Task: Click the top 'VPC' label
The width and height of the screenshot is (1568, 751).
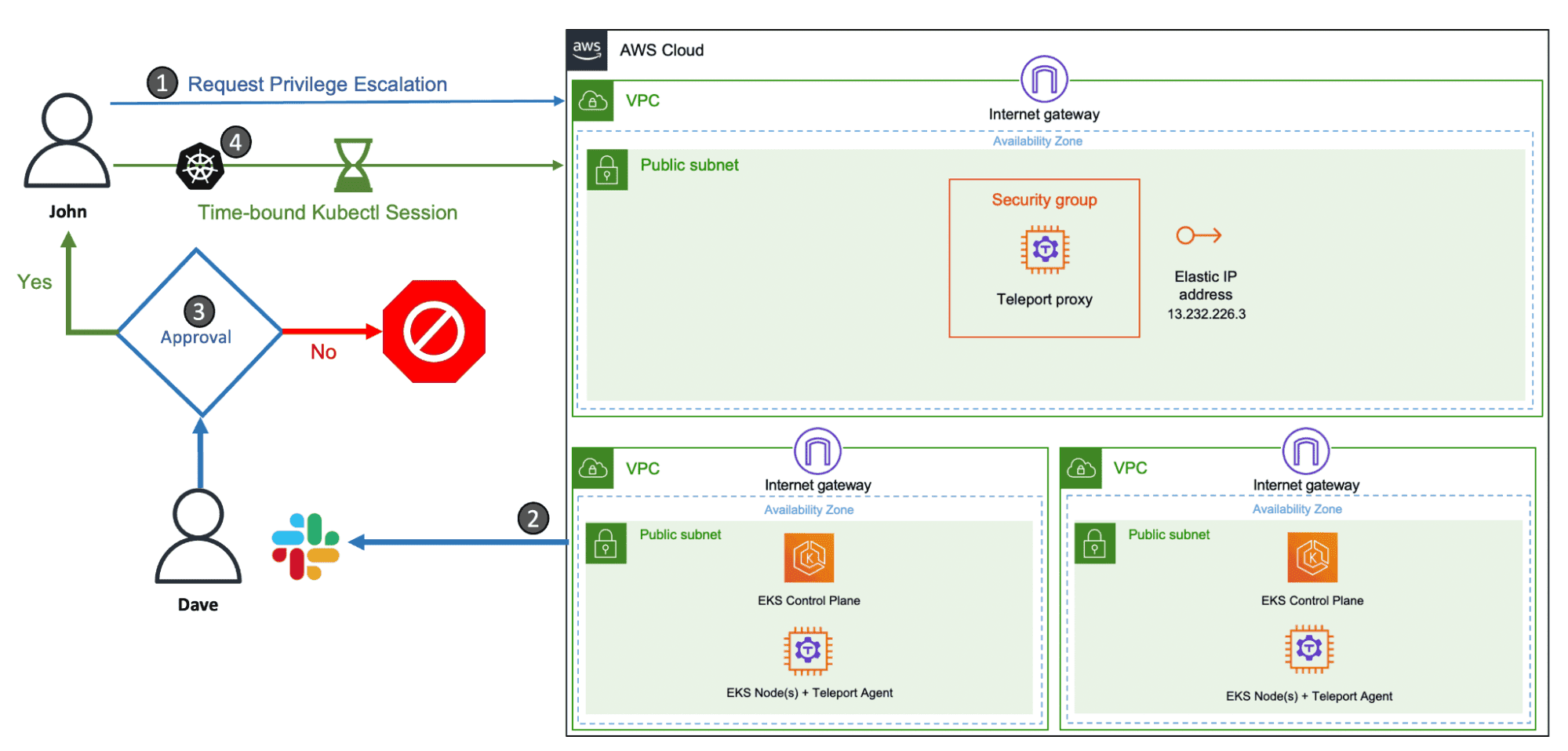Action: point(642,100)
